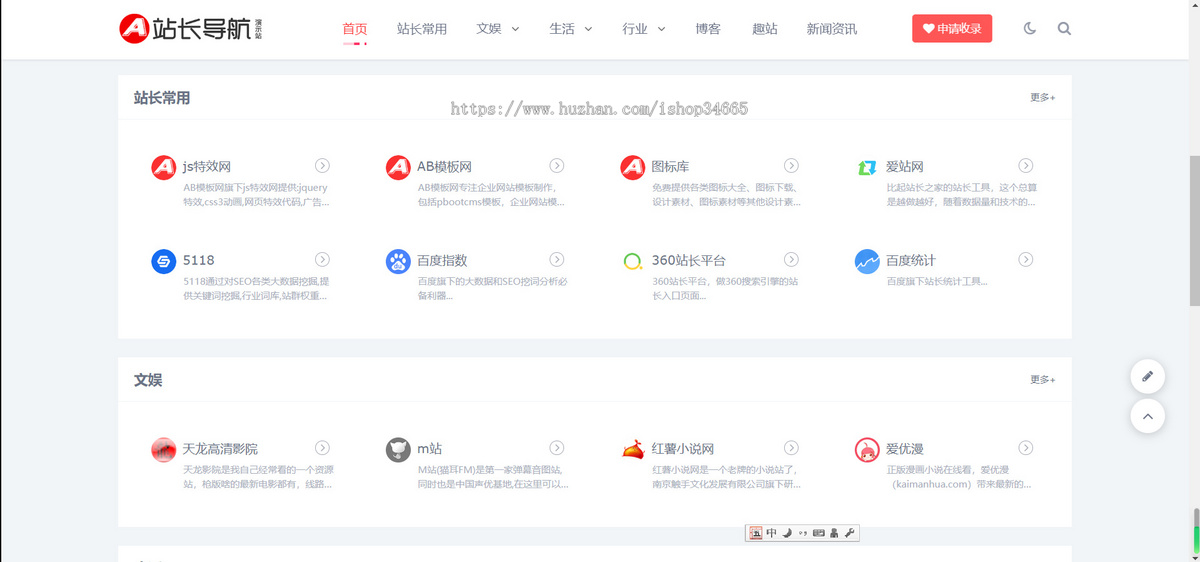Go to 百度指数 via its arrow icon
The width and height of the screenshot is (1200, 562).
pyautogui.click(x=557, y=259)
